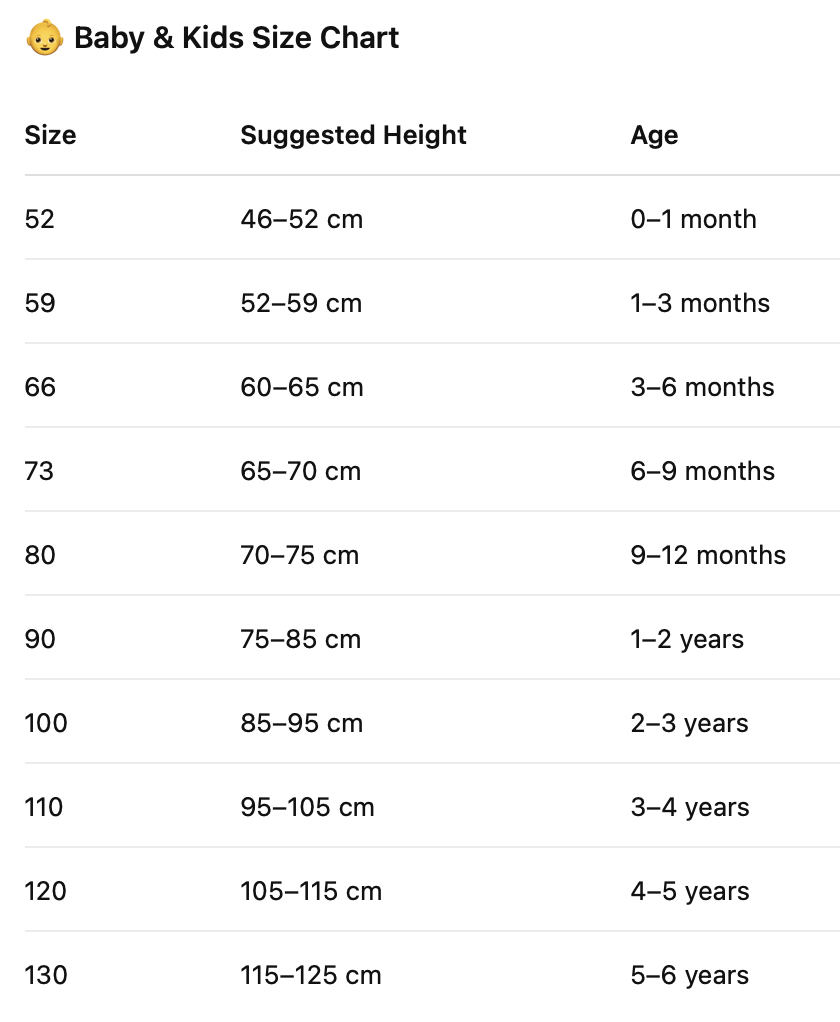Click the Suggested Height column header
This screenshot has width=840, height=1022.
(x=353, y=135)
